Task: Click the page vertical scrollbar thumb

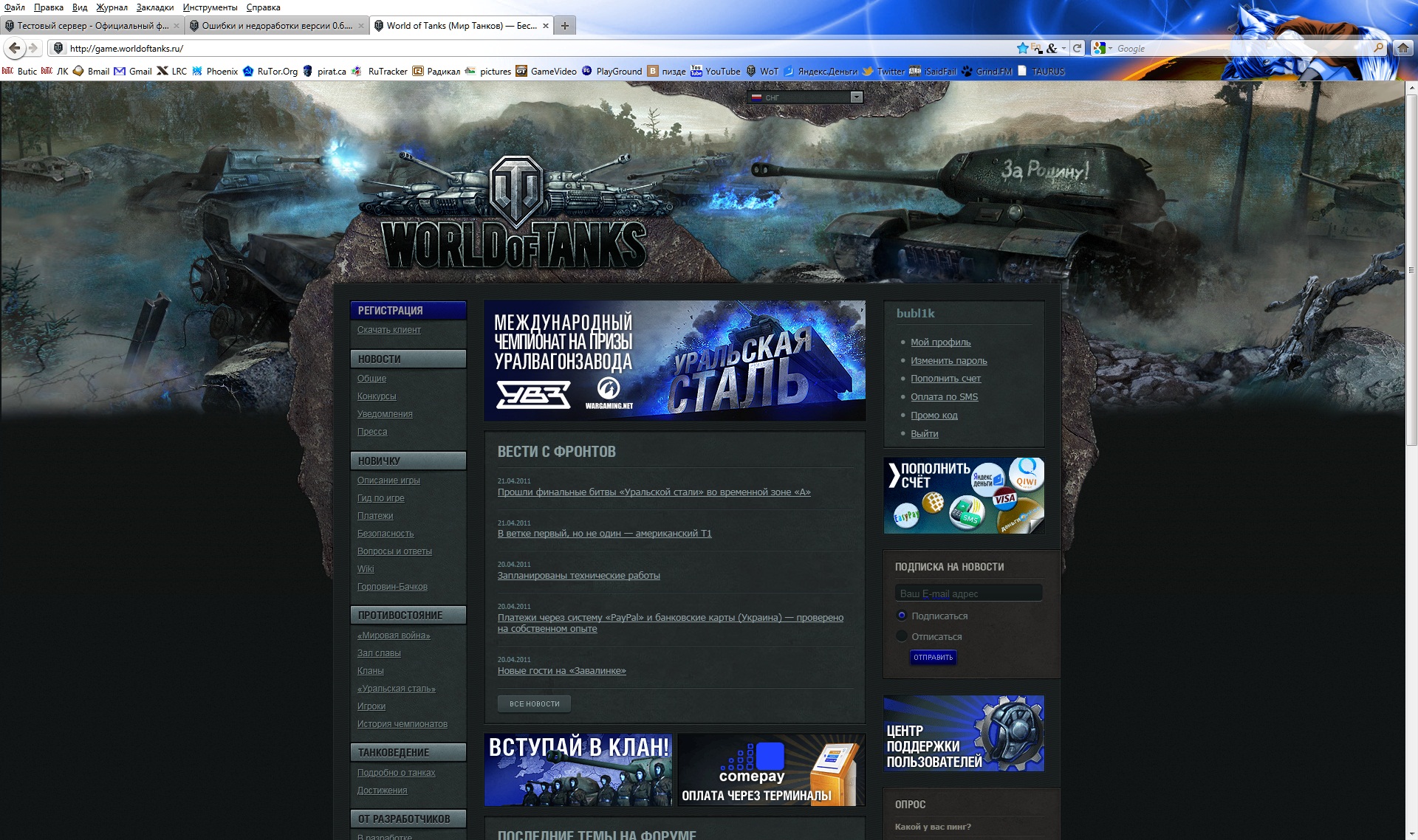Action: point(1411,269)
